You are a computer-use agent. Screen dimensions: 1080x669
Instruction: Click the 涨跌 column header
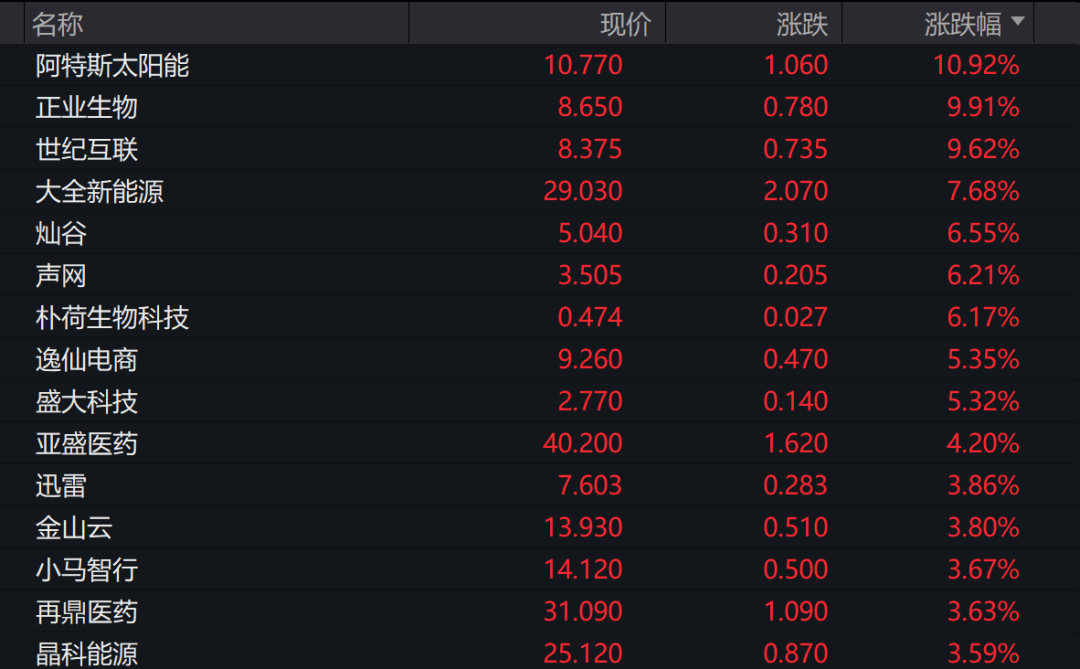coord(802,23)
